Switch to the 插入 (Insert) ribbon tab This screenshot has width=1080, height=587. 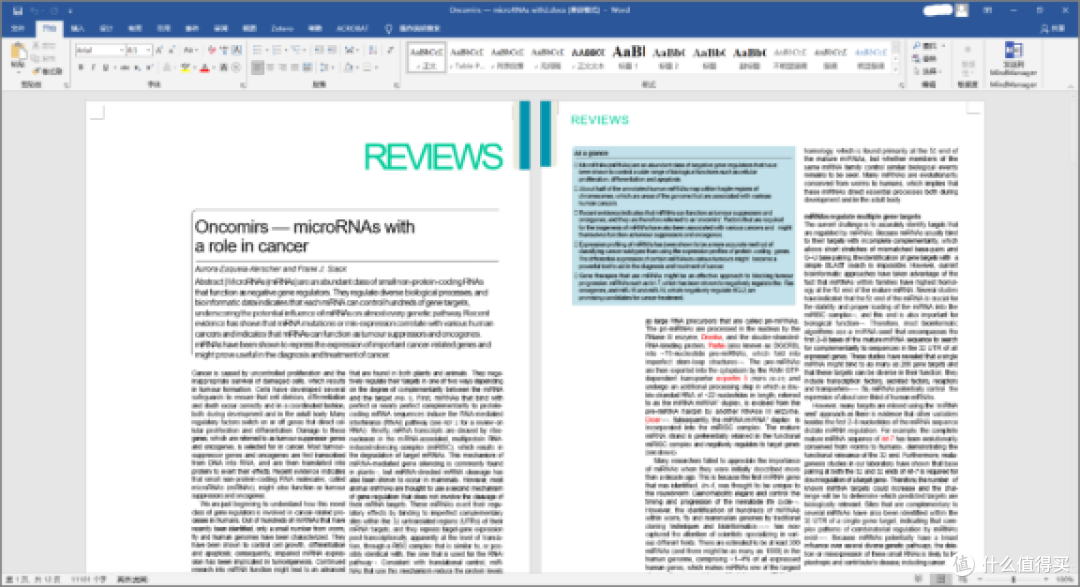(77, 28)
